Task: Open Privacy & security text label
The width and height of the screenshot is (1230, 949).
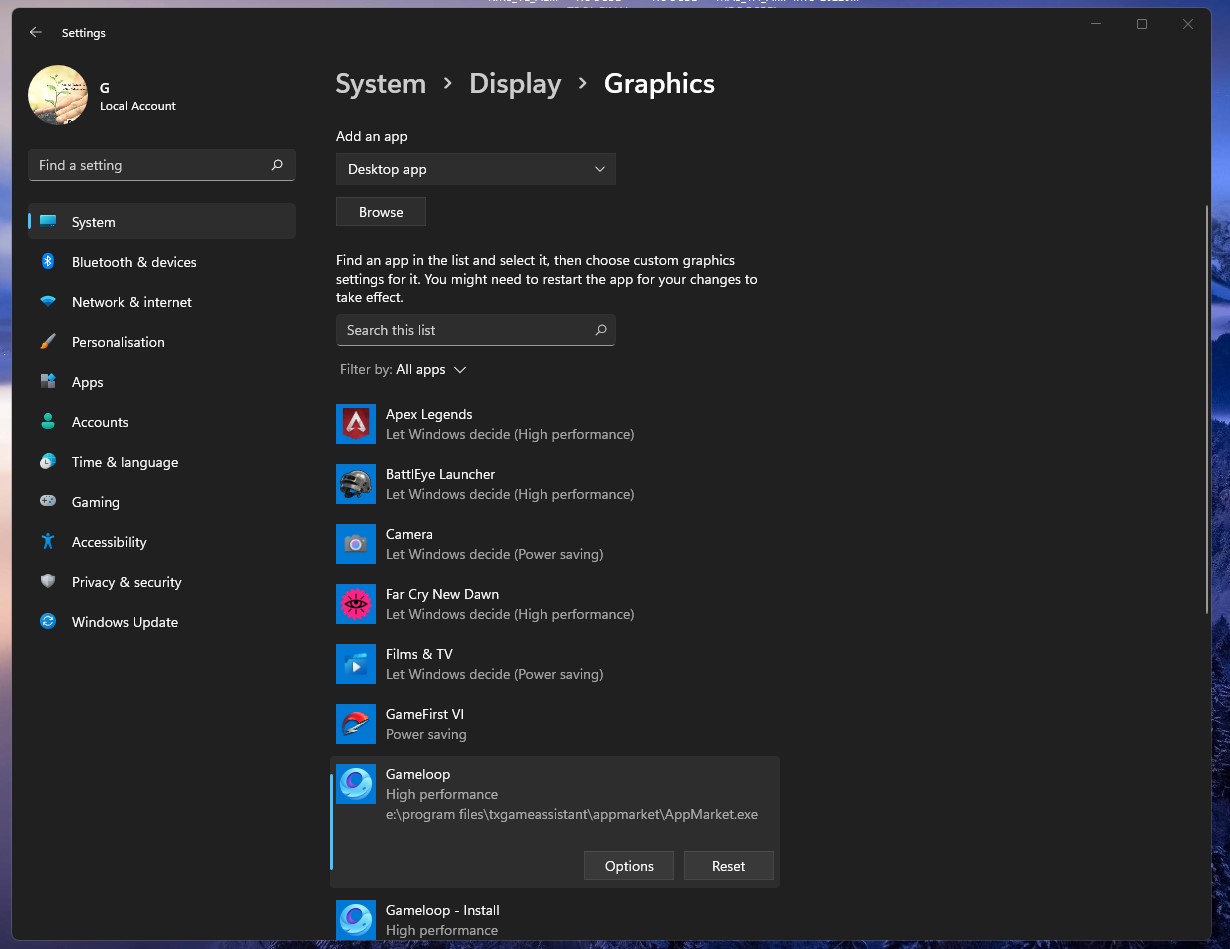Action: [127, 582]
